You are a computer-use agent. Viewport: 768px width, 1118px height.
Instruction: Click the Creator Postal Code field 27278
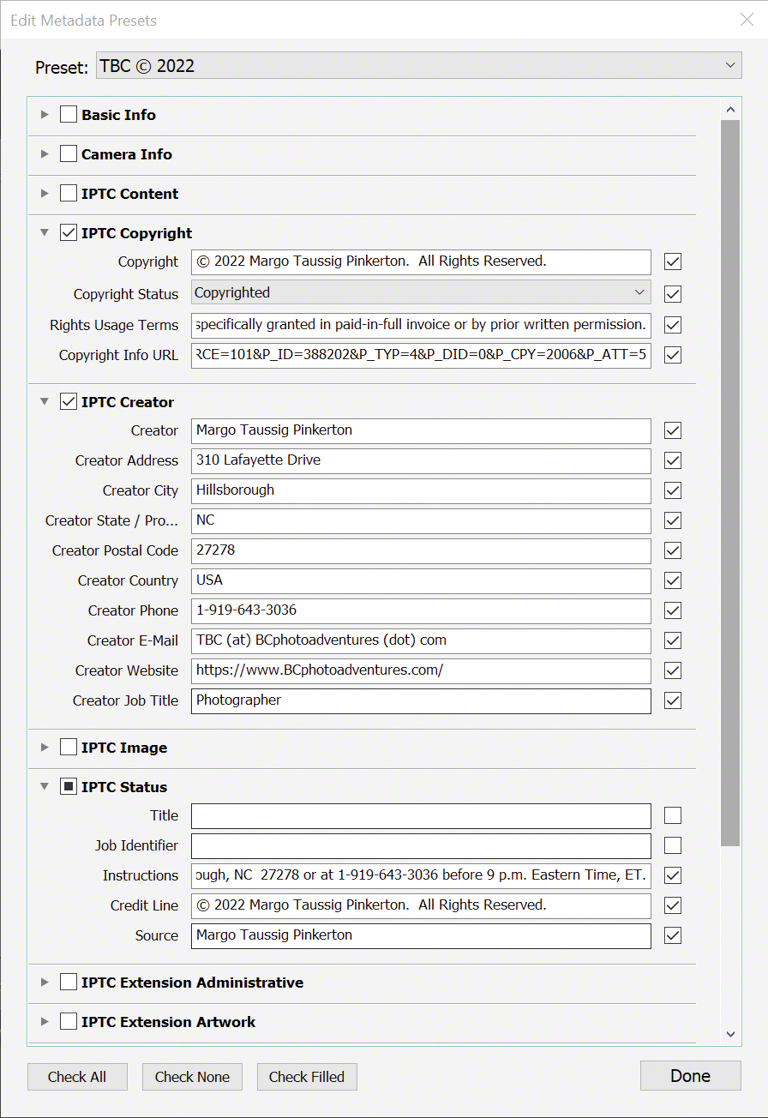pos(421,550)
